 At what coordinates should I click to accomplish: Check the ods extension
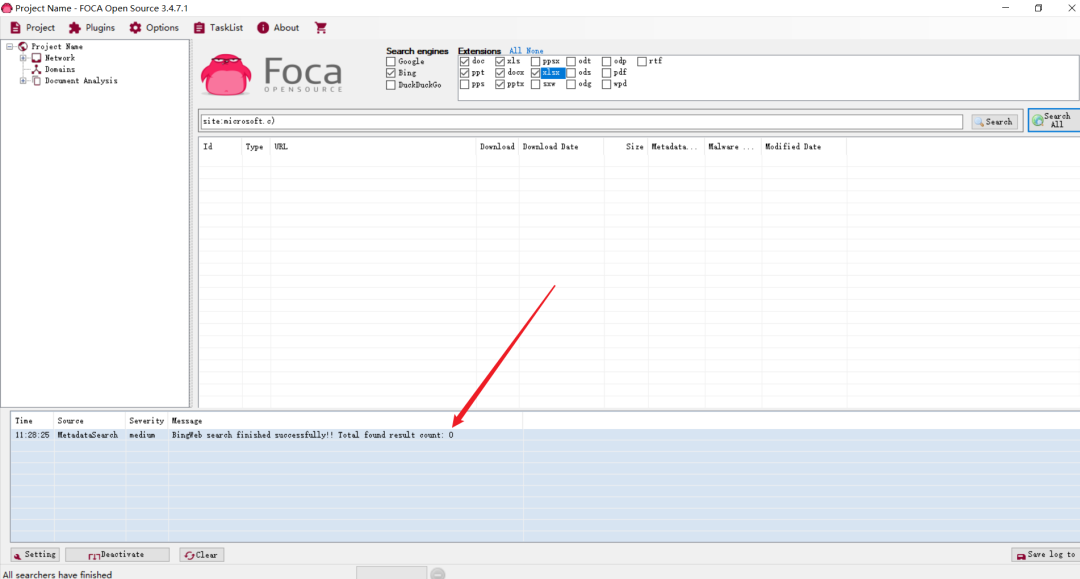(571, 73)
